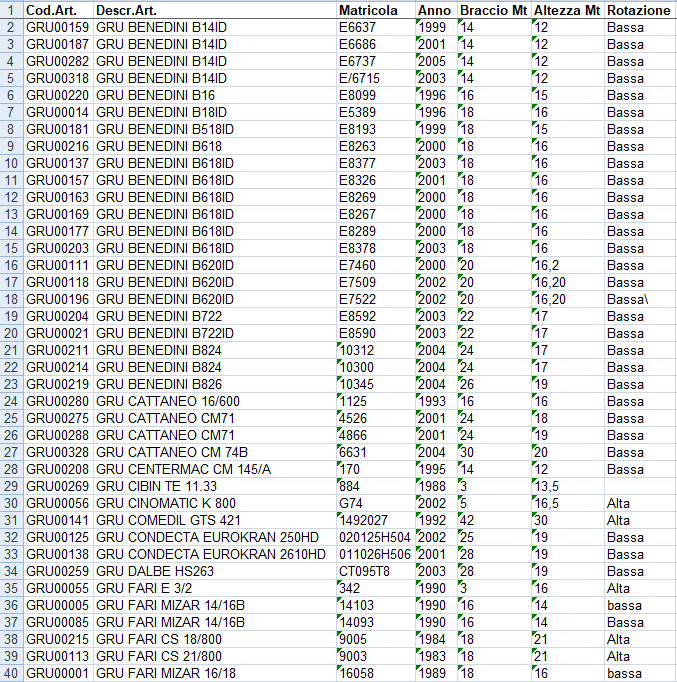Select cell GRU00282
The image size is (677, 682).
tap(58, 61)
